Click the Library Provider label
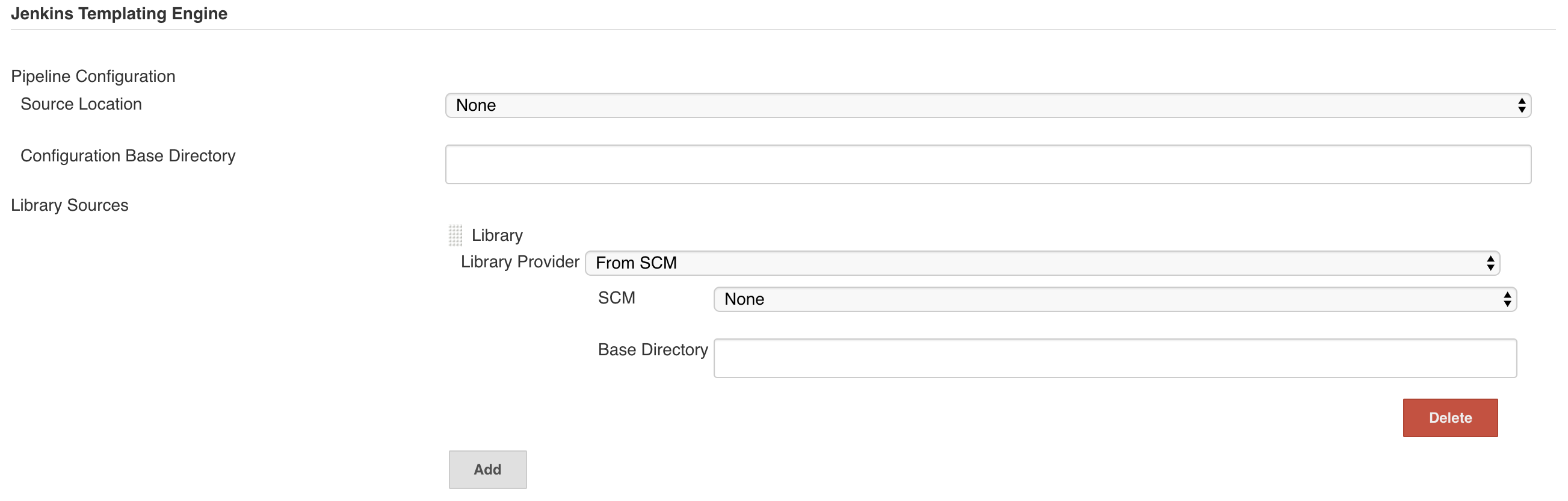1568x501 pixels. pos(520,262)
